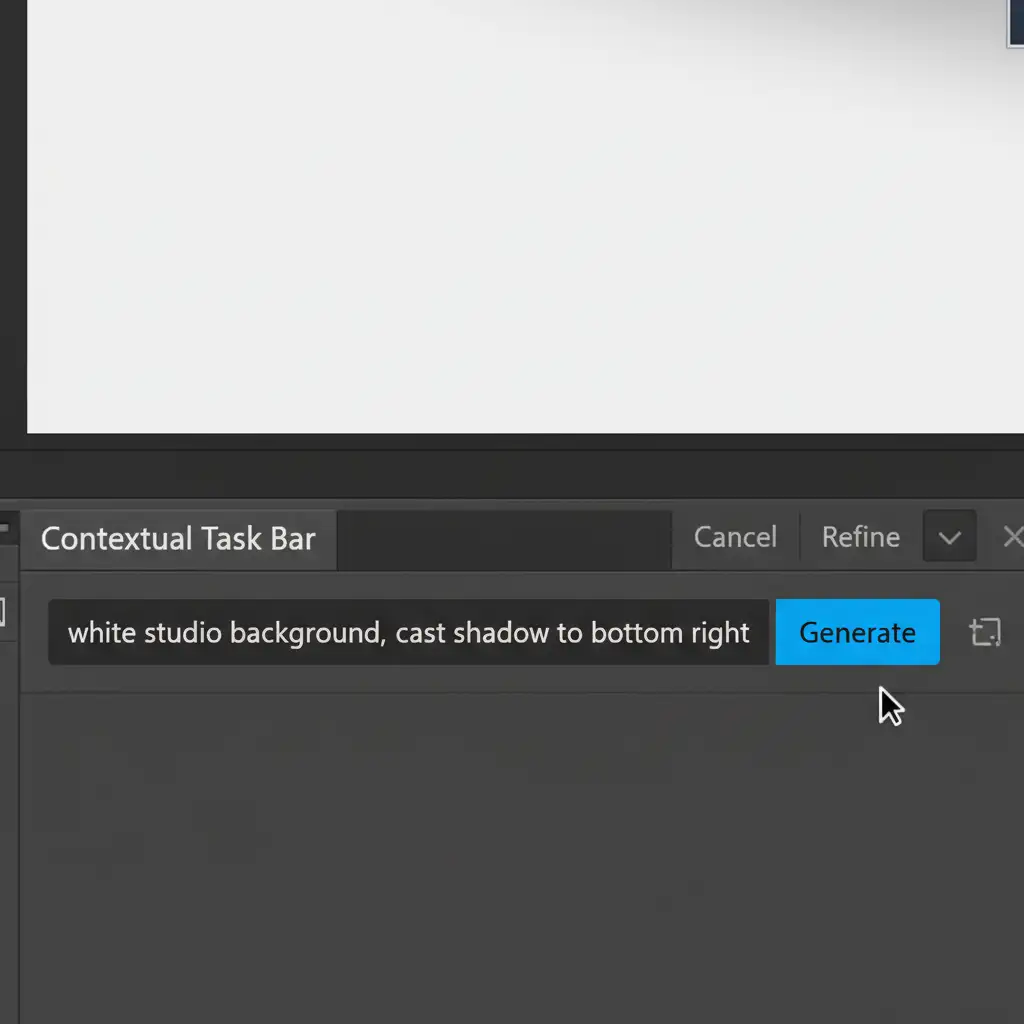Image resolution: width=1024 pixels, height=1024 pixels.
Task: Place cursor after "right" at the prompt end
Action: coord(752,633)
